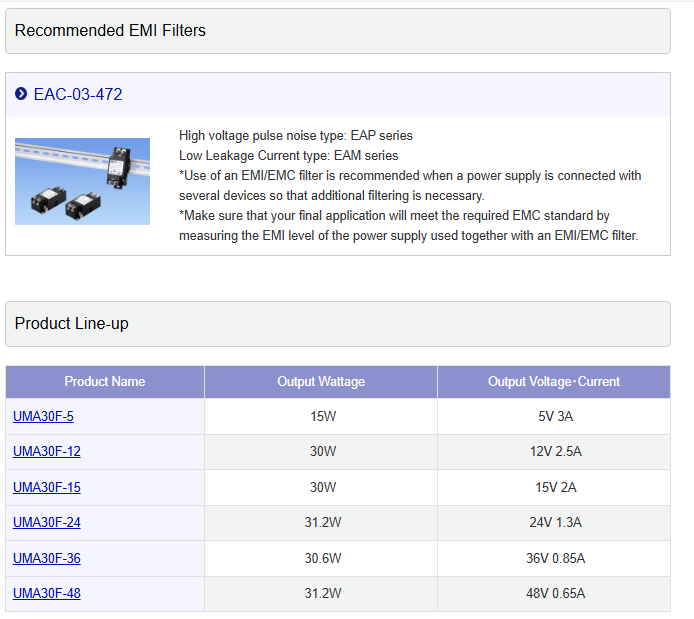
Task: Select the Product Line-up section heading
Action: [x=72, y=324]
